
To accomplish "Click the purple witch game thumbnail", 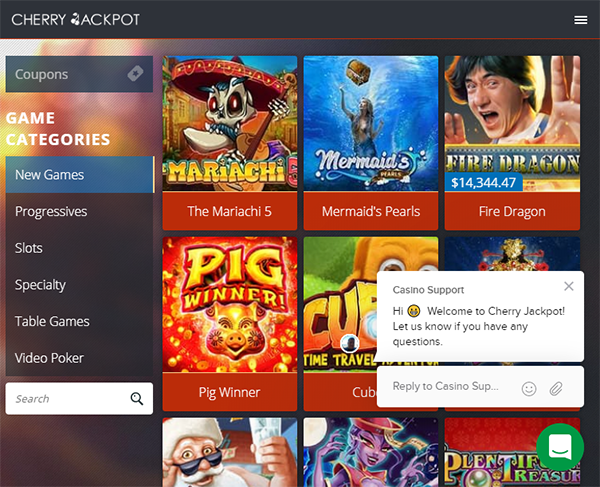I will point(371,452).
